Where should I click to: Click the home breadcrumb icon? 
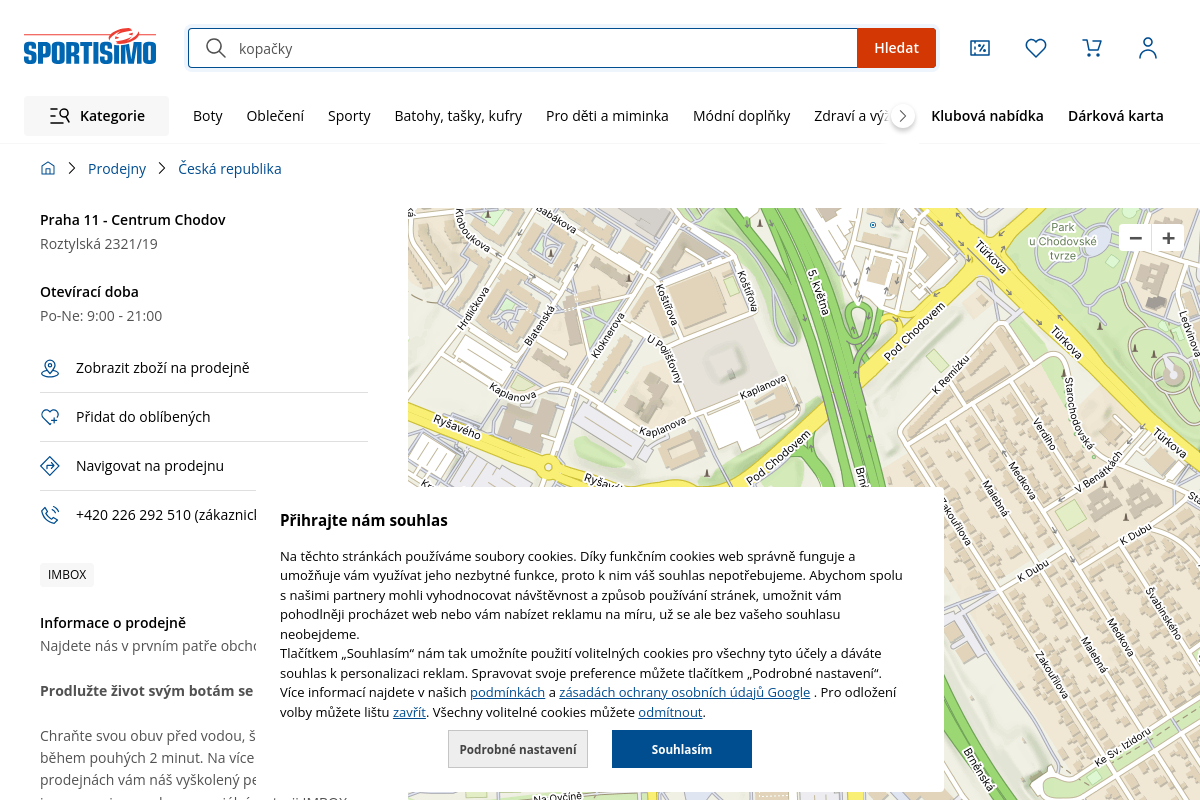coord(48,169)
